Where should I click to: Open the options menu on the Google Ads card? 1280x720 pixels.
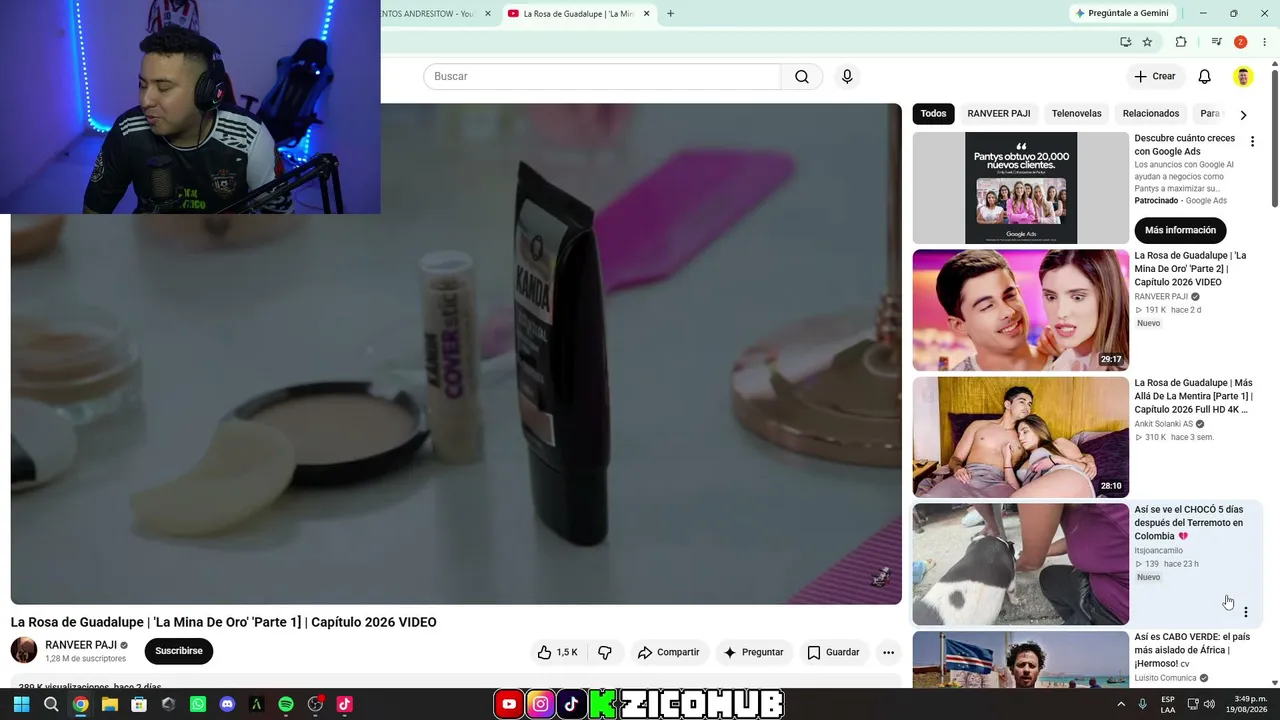click(1252, 142)
